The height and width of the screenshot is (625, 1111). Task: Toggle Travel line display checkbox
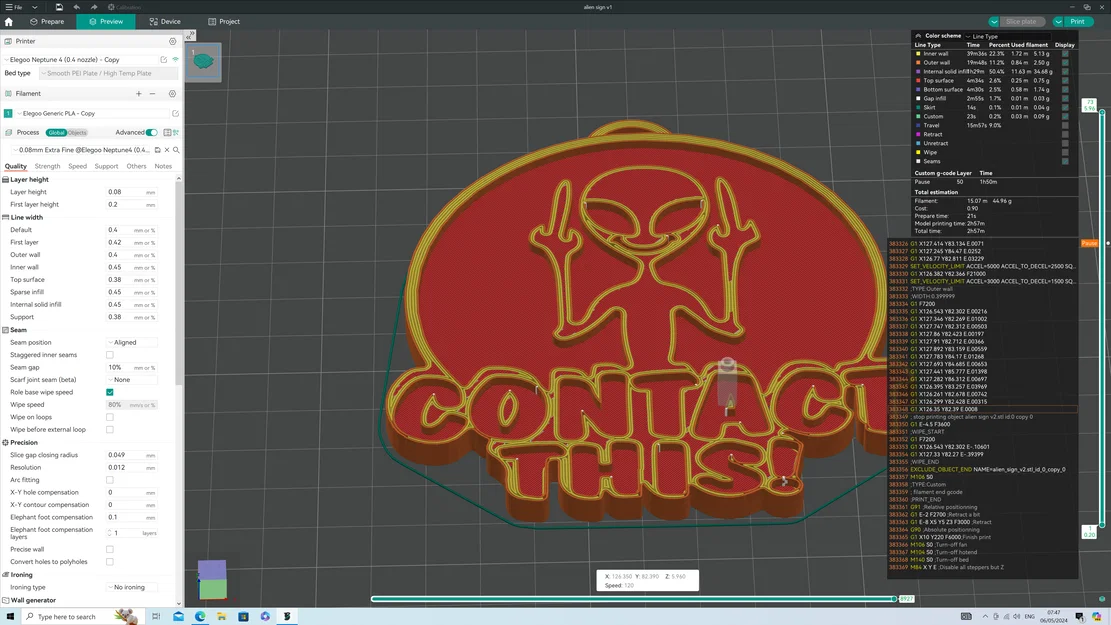(1065, 125)
